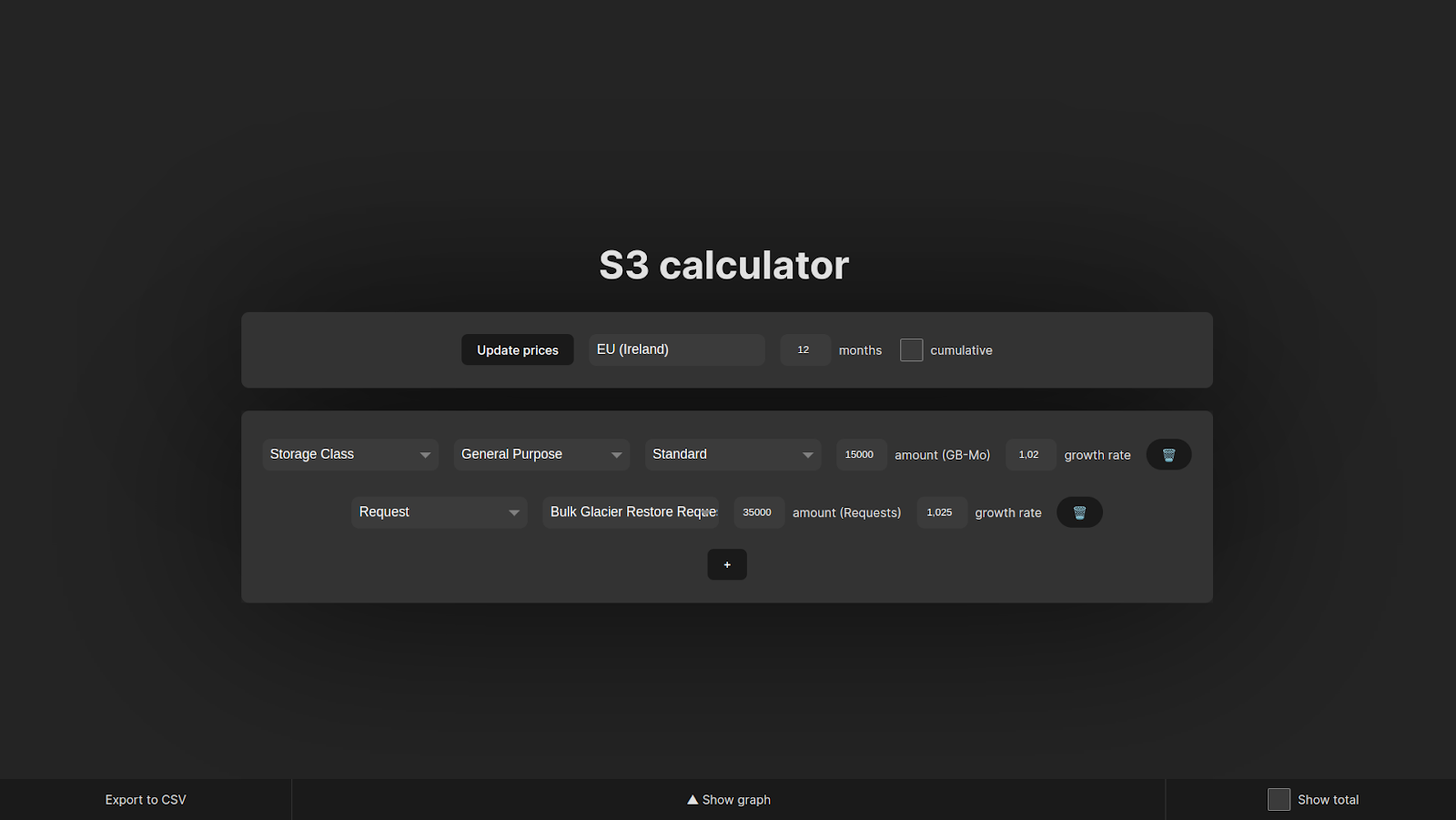Screen dimensions: 1456x820
Task: Click the 'months' label
Action: [x=860, y=350]
